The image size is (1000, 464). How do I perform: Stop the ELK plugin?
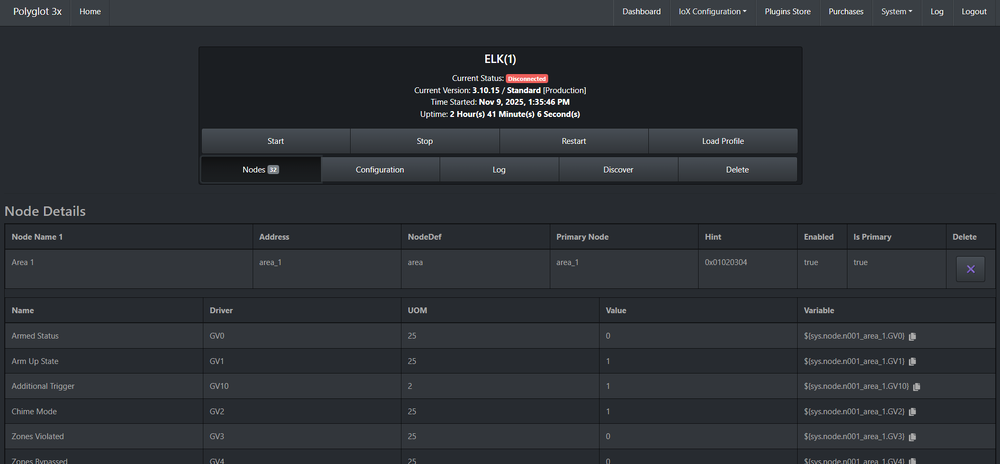424,141
